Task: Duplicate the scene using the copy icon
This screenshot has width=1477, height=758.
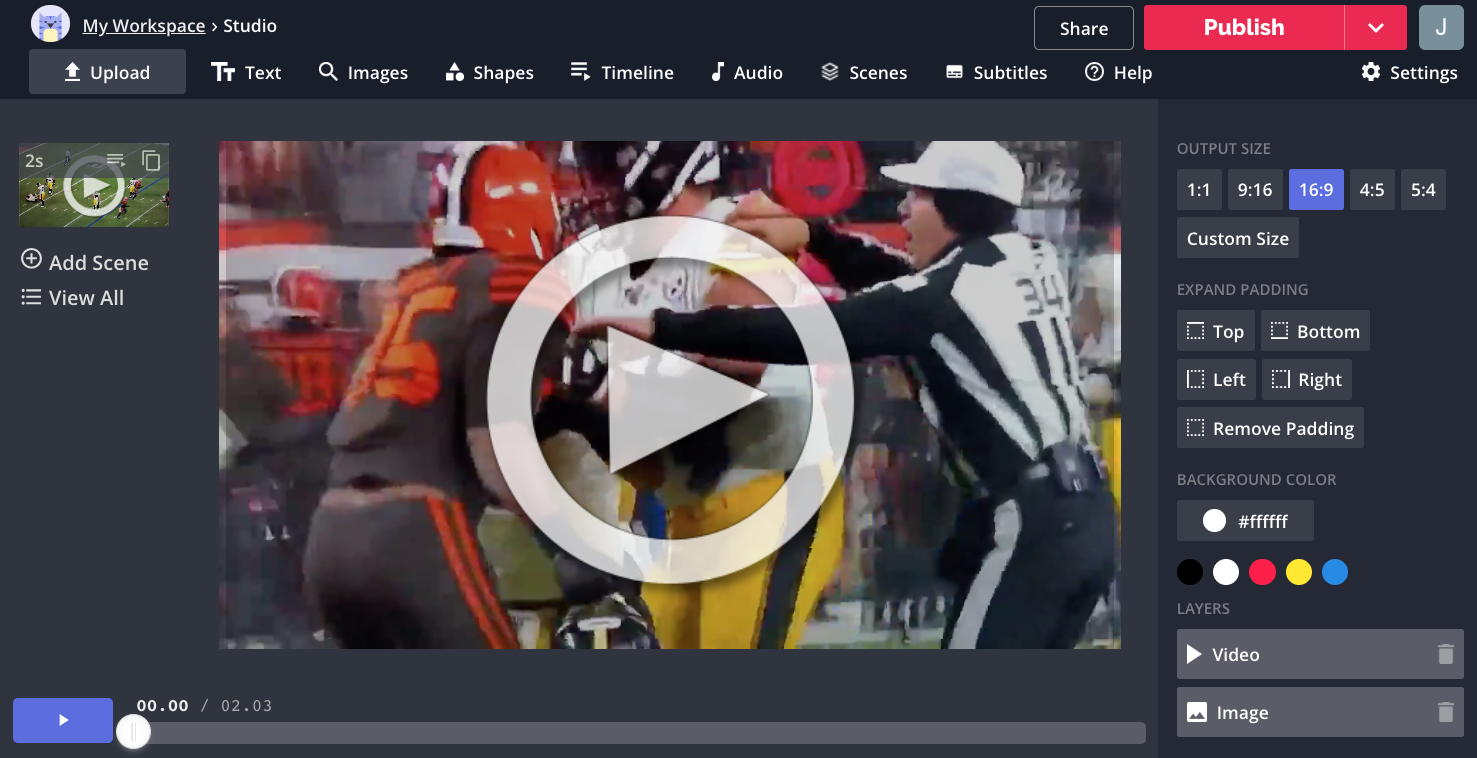Action: click(151, 160)
